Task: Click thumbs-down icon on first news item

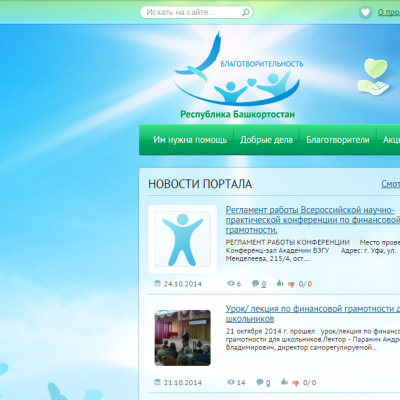Action: pos(291,284)
